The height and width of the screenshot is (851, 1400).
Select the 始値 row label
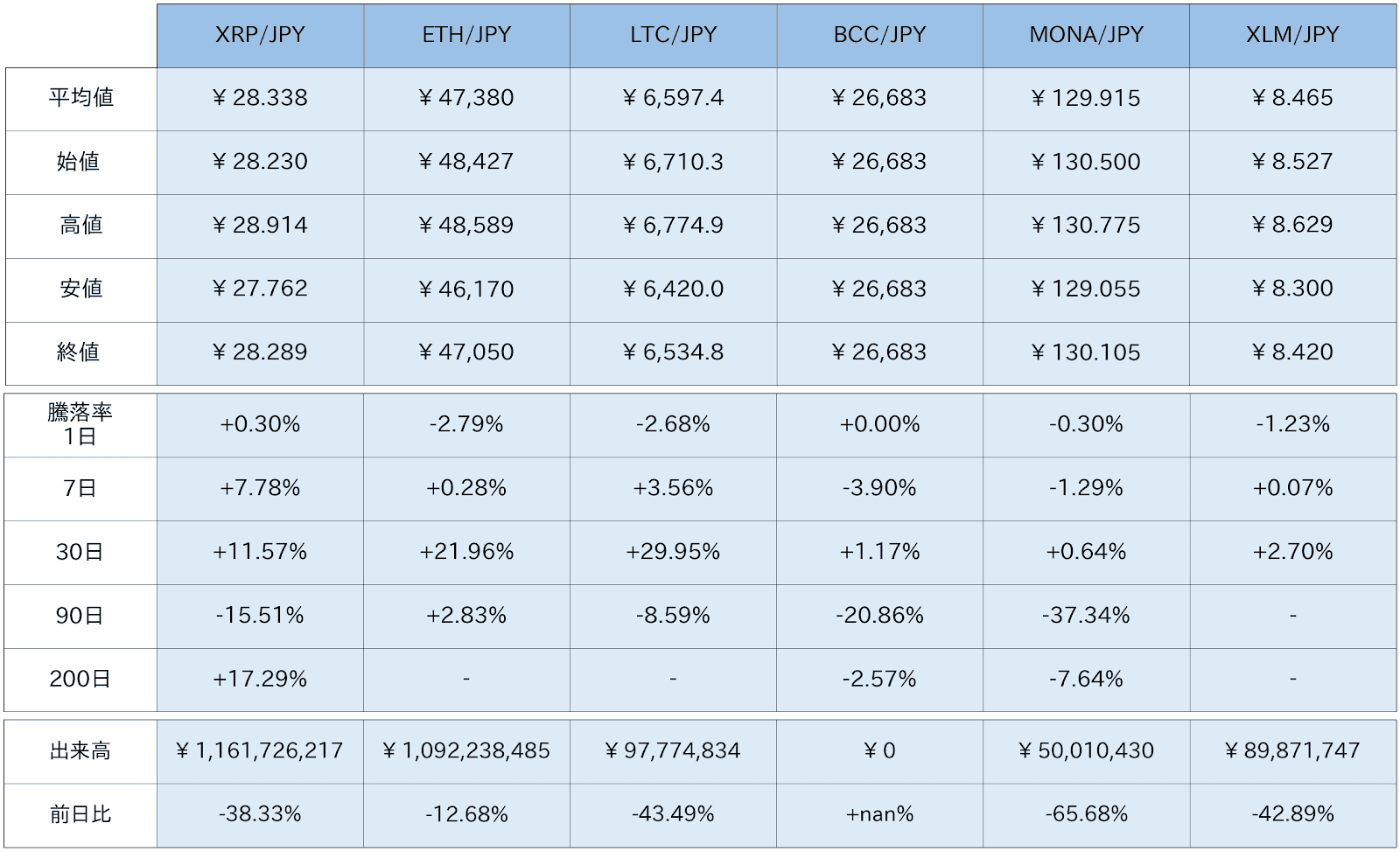point(80,162)
